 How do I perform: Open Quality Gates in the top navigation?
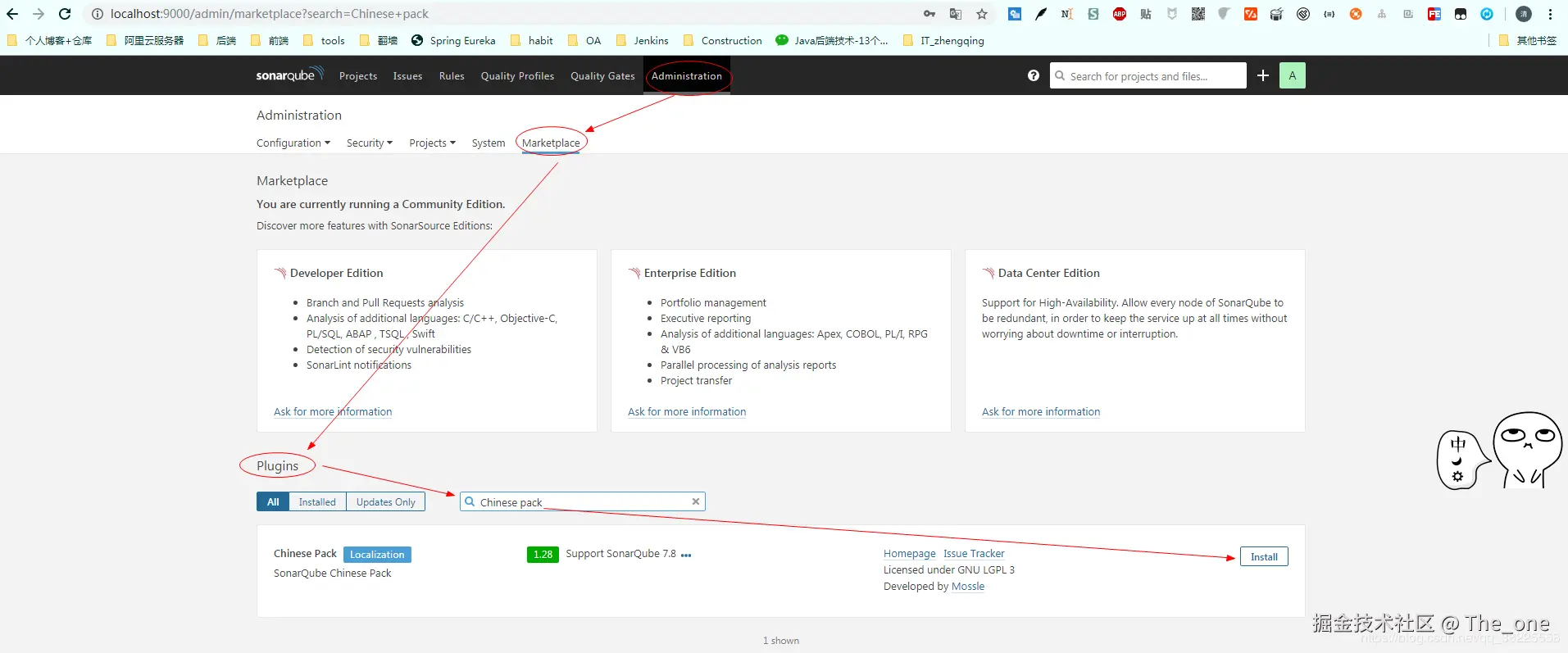602,75
